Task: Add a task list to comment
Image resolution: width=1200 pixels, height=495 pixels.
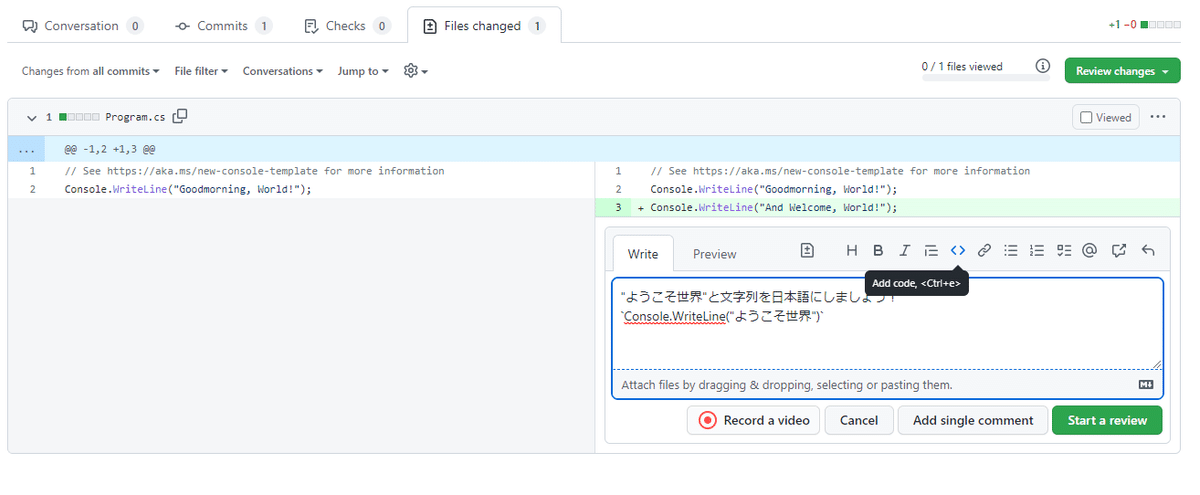Action: [x=1064, y=251]
